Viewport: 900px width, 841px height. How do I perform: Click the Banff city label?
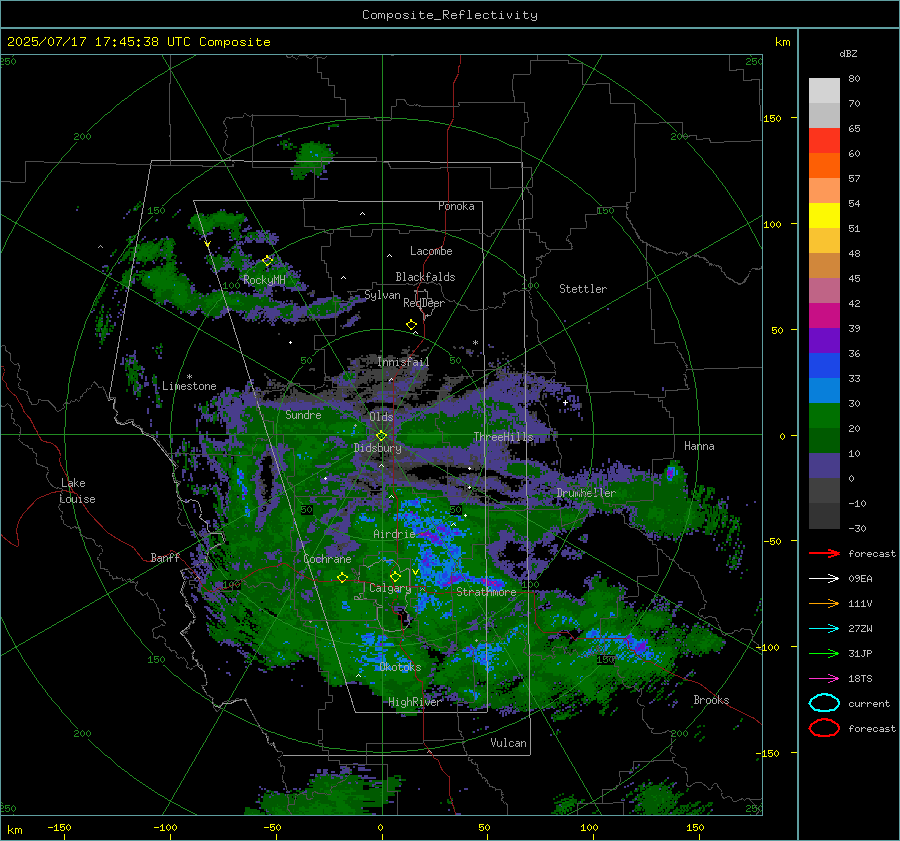165,557
